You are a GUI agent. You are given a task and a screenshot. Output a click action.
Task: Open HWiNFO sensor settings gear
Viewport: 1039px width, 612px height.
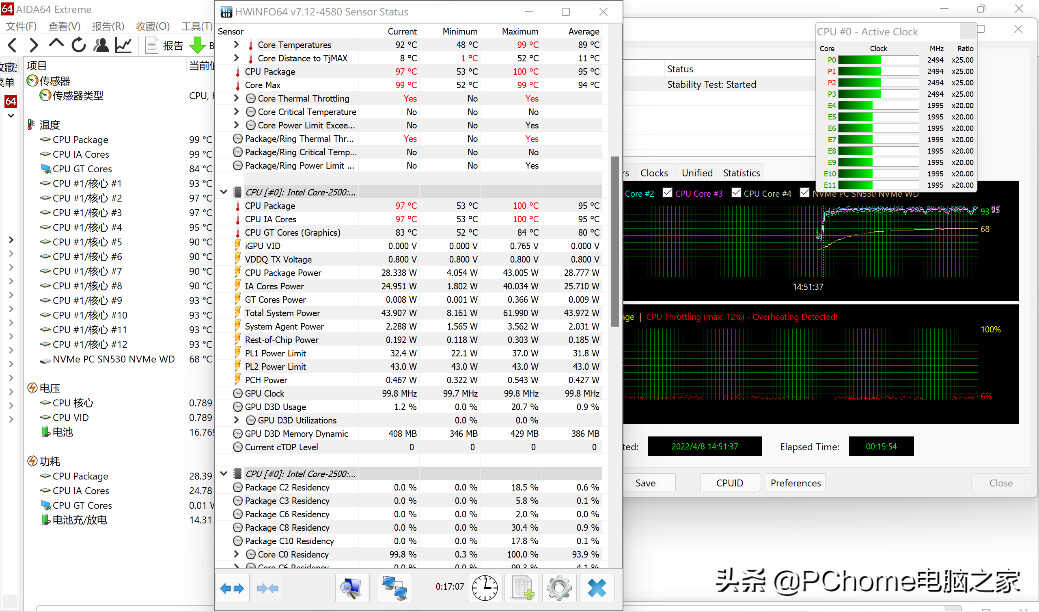click(559, 587)
